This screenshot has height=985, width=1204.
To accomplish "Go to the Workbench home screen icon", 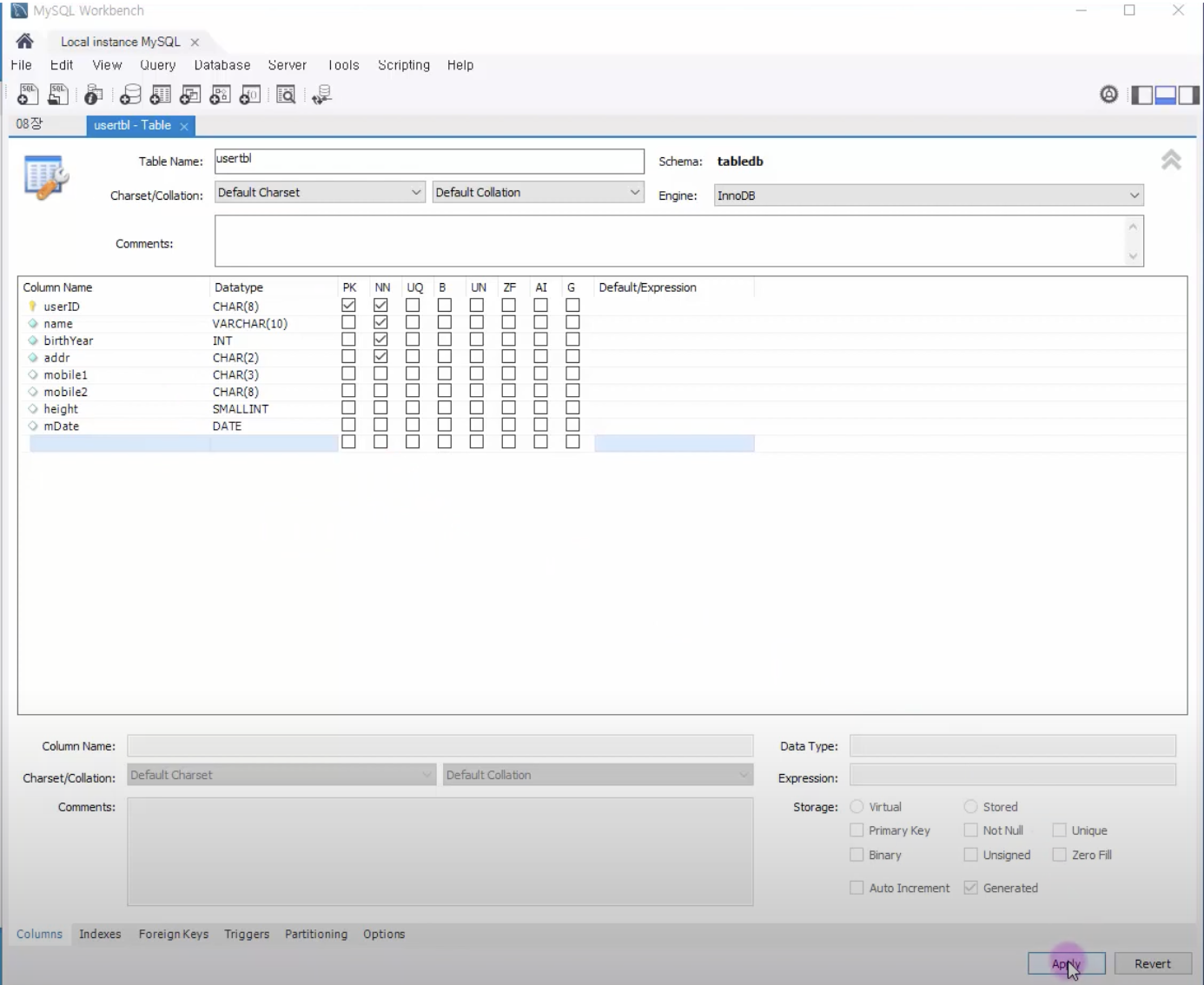I will tap(24, 41).
